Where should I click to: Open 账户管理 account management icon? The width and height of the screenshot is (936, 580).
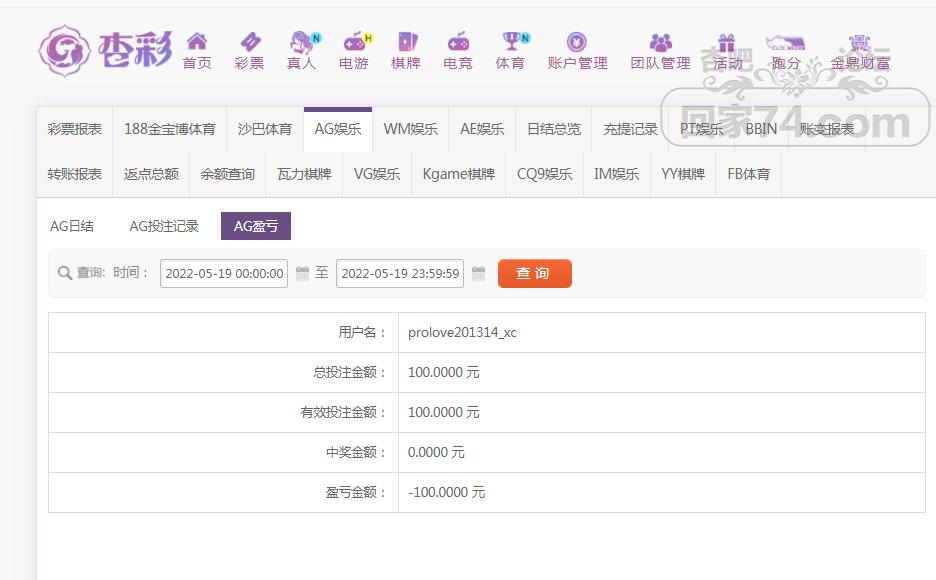coord(577,42)
